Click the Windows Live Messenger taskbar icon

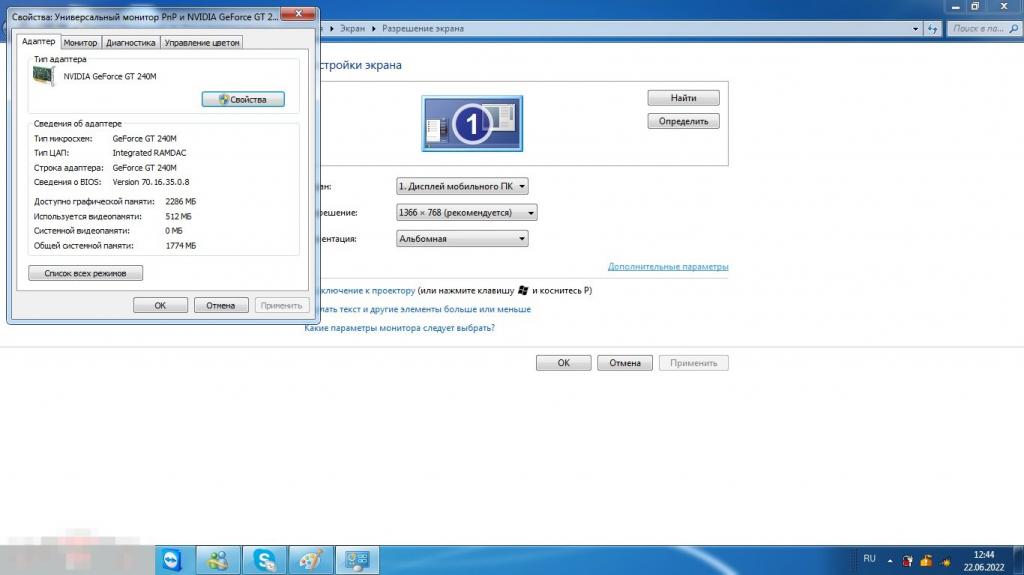(218, 560)
